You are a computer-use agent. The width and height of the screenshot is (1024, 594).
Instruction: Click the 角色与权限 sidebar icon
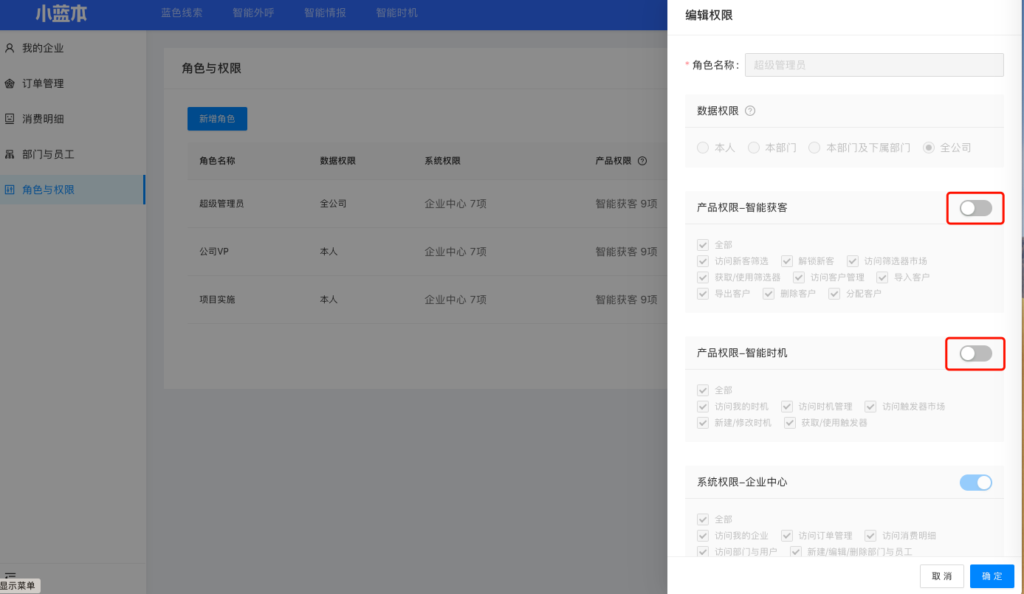[x=10, y=190]
